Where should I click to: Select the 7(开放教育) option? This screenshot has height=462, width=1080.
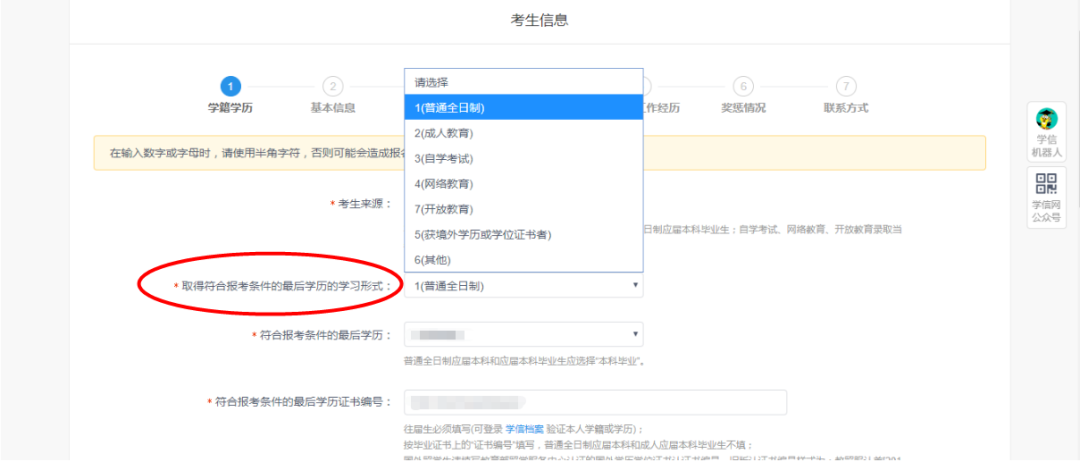pyautogui.click(x=522, y=209)
